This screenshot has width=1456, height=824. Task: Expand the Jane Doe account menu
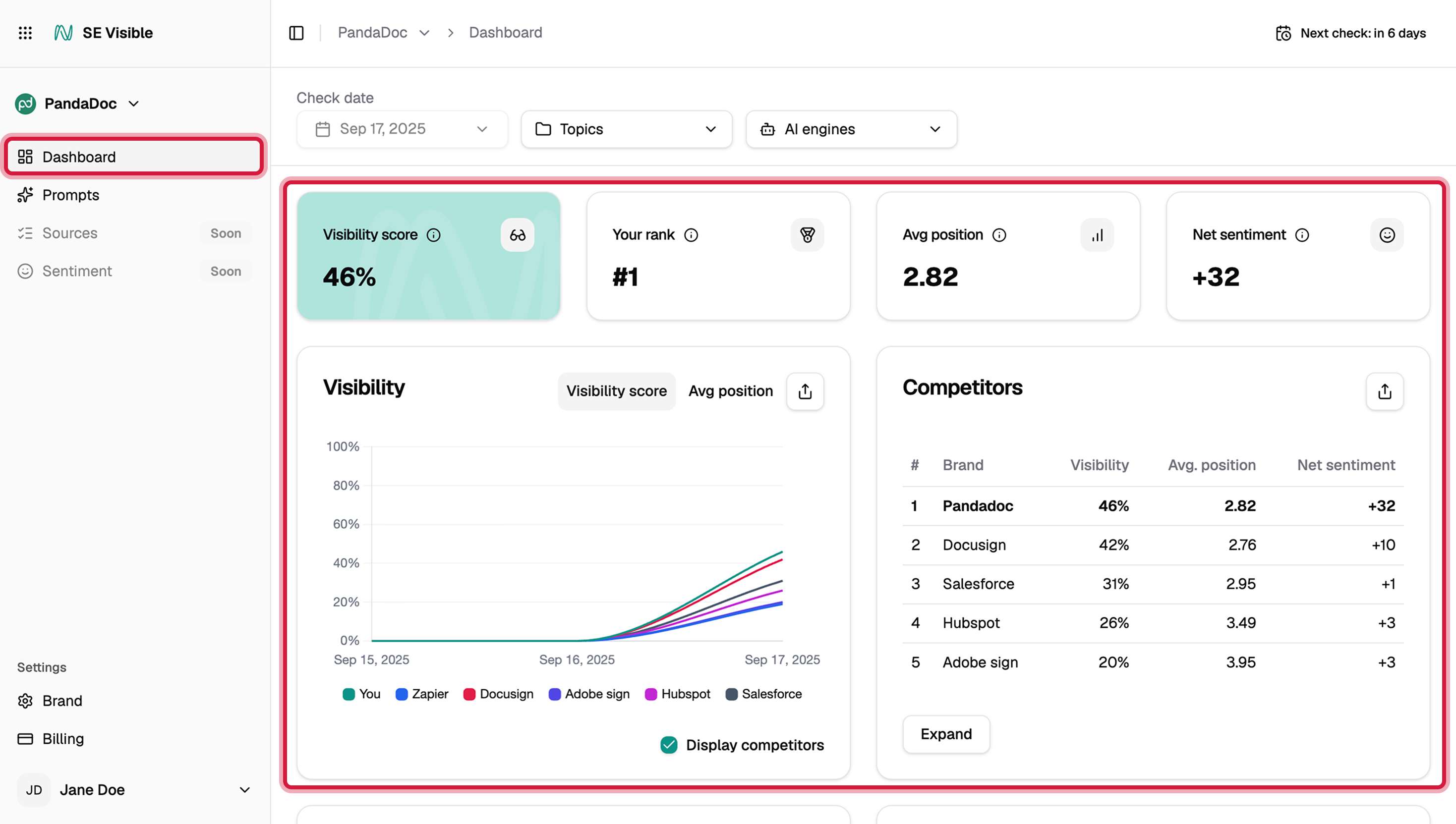tap(244, 789)
